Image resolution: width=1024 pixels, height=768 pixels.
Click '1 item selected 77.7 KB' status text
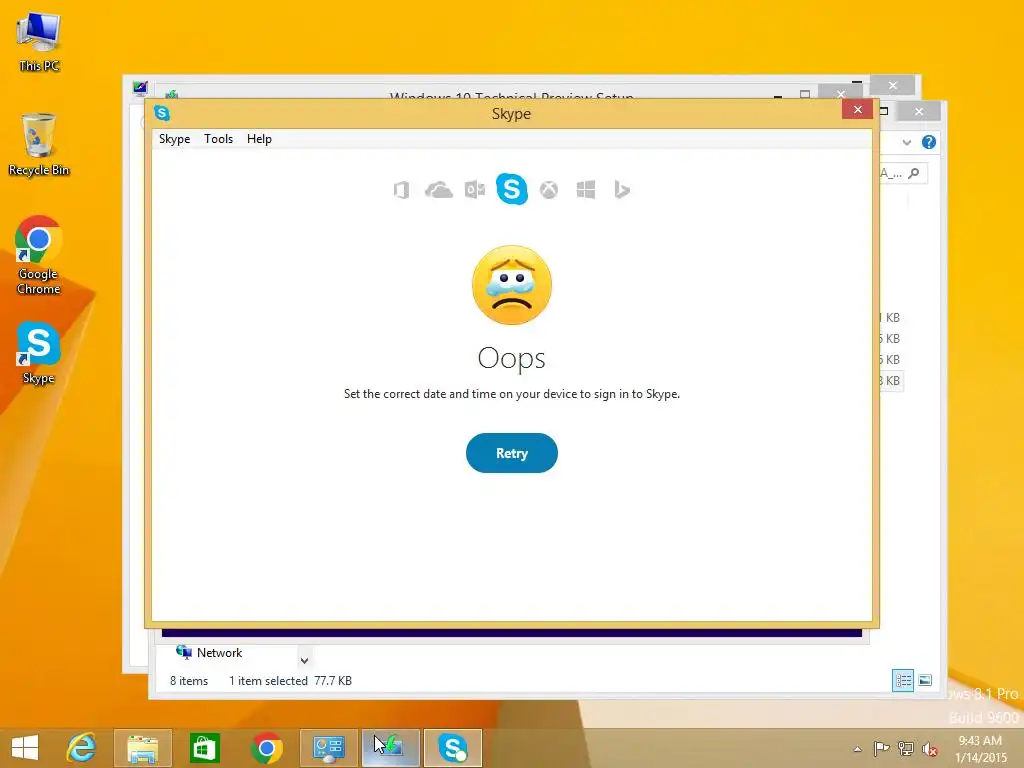[x=290, y=680]
